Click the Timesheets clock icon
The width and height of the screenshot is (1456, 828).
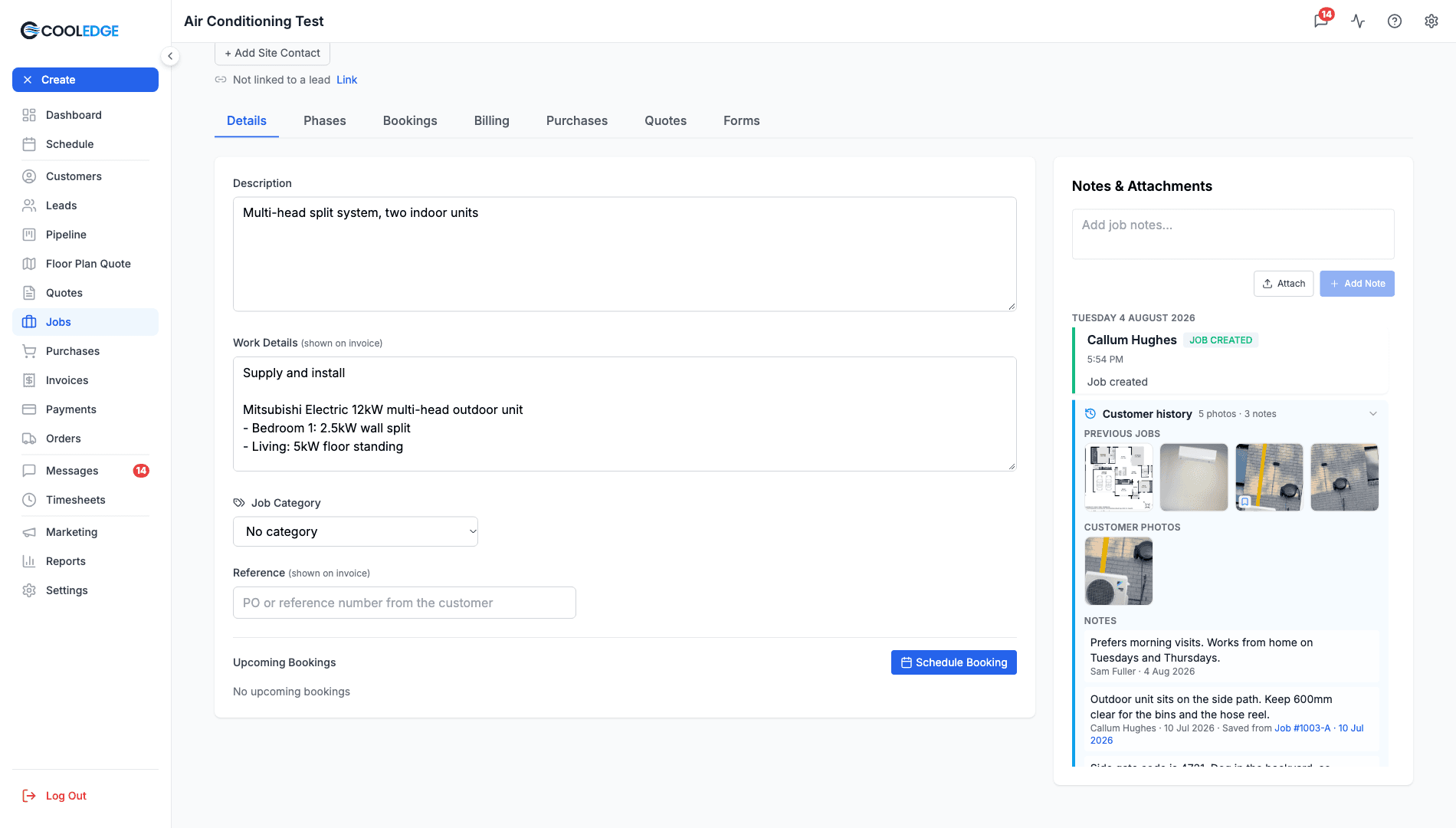pos(29,500)
